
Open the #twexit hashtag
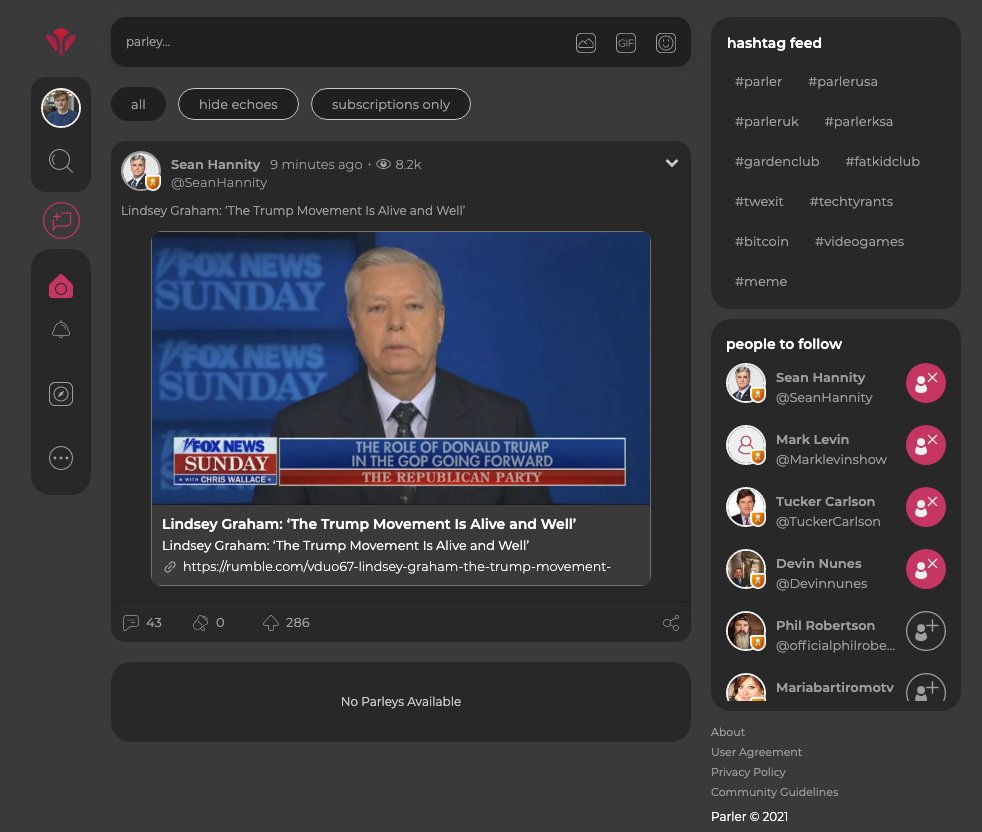pyautogui.click(x=759, y=202)
